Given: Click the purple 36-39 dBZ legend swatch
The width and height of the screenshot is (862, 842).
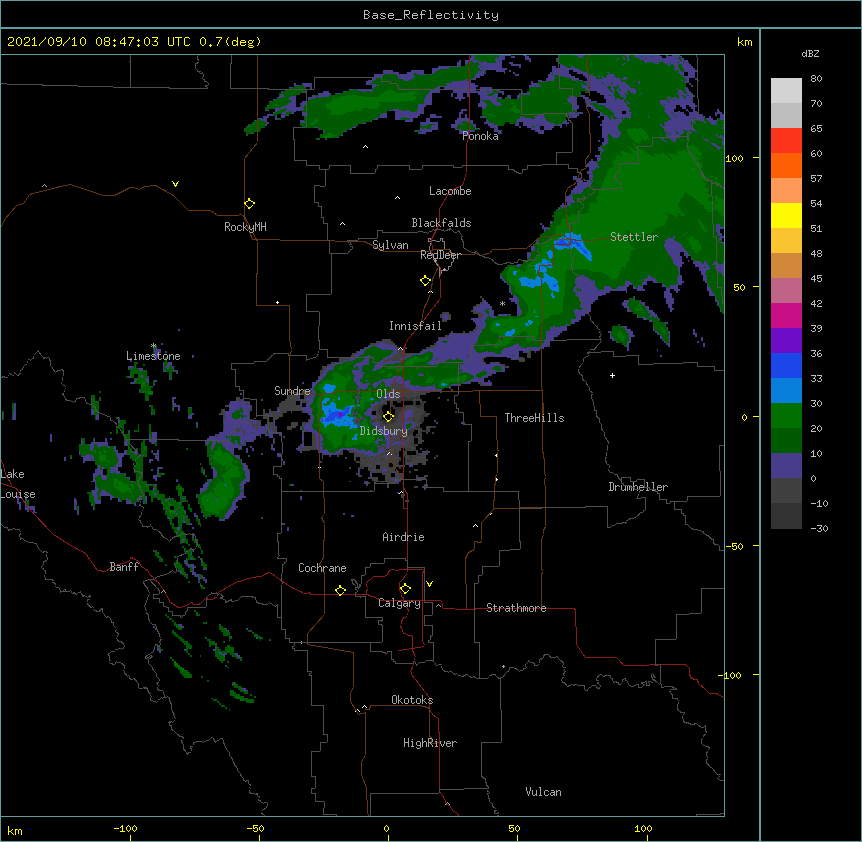Looking at the screenshot, I should click(786, 341).
